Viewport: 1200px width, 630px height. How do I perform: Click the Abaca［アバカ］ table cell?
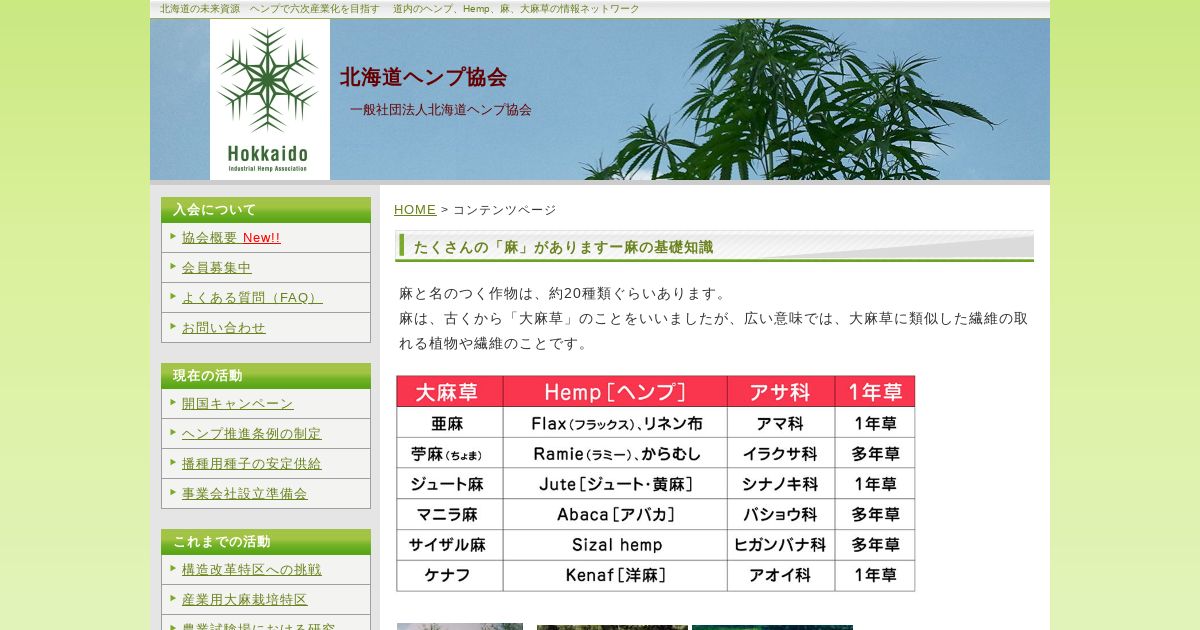point(615,515)
